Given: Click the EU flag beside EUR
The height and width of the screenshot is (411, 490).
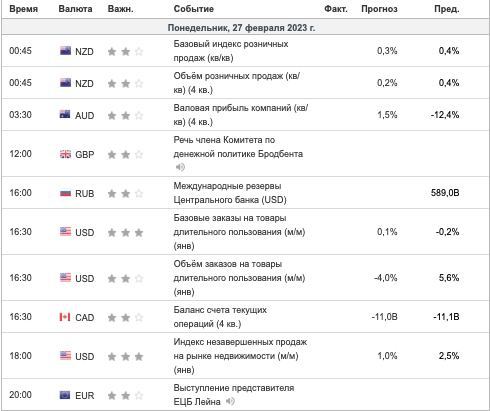Looking at the screenshot, I should pyautogui.click(x=65, y=395).
